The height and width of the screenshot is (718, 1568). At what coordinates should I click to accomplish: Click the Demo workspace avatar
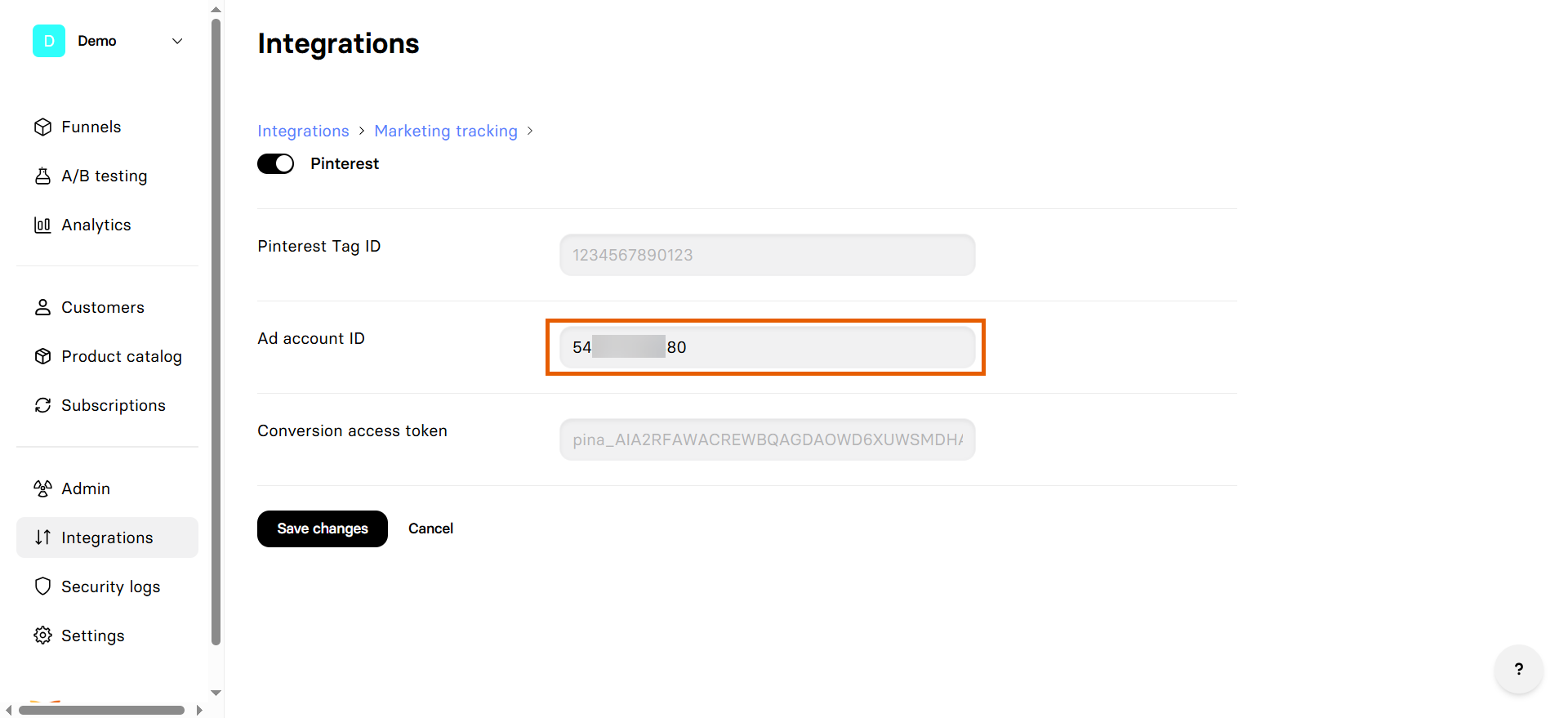pos(49,41)
